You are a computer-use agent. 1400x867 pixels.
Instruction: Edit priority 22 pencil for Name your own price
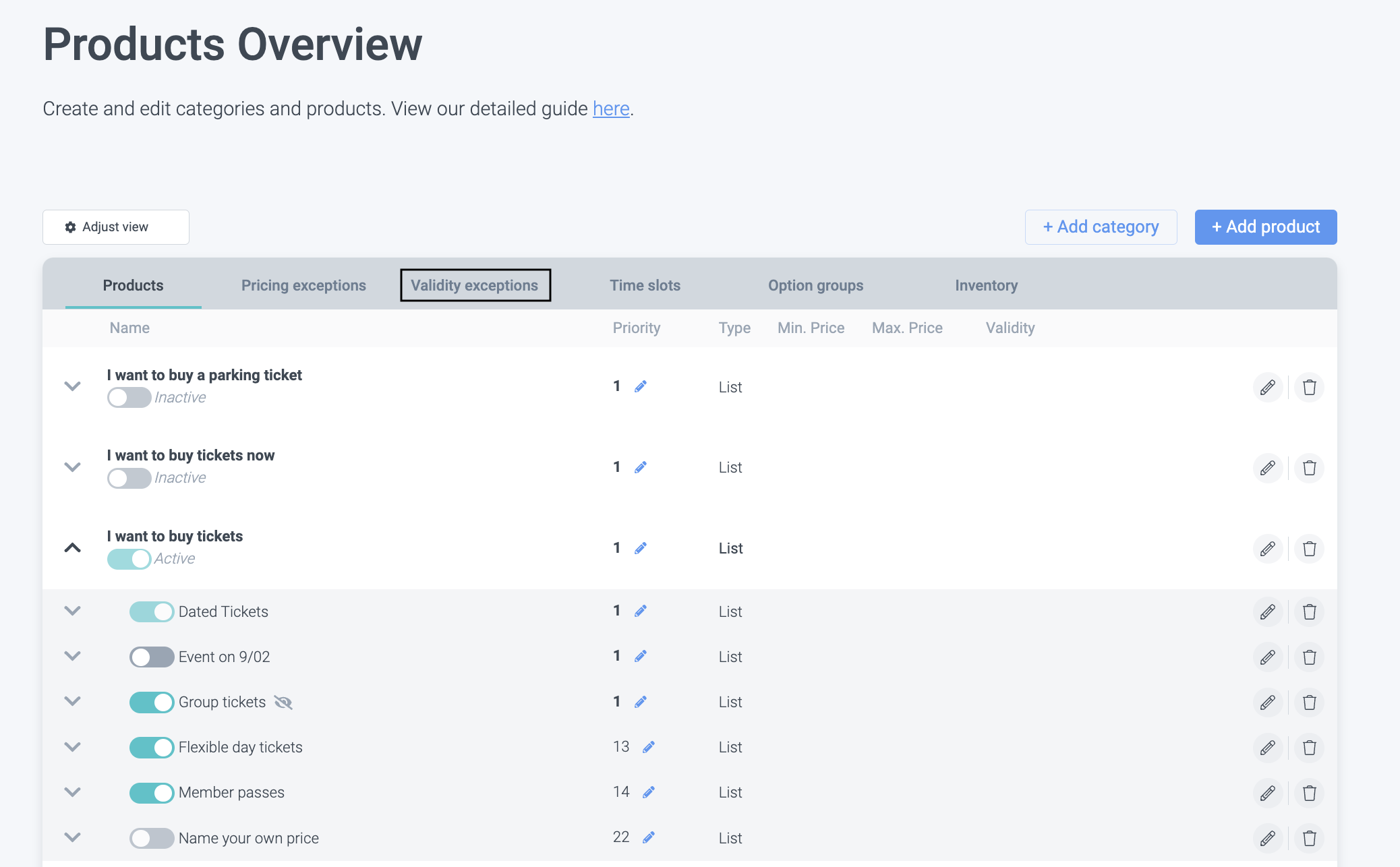[x=649, y=837]
